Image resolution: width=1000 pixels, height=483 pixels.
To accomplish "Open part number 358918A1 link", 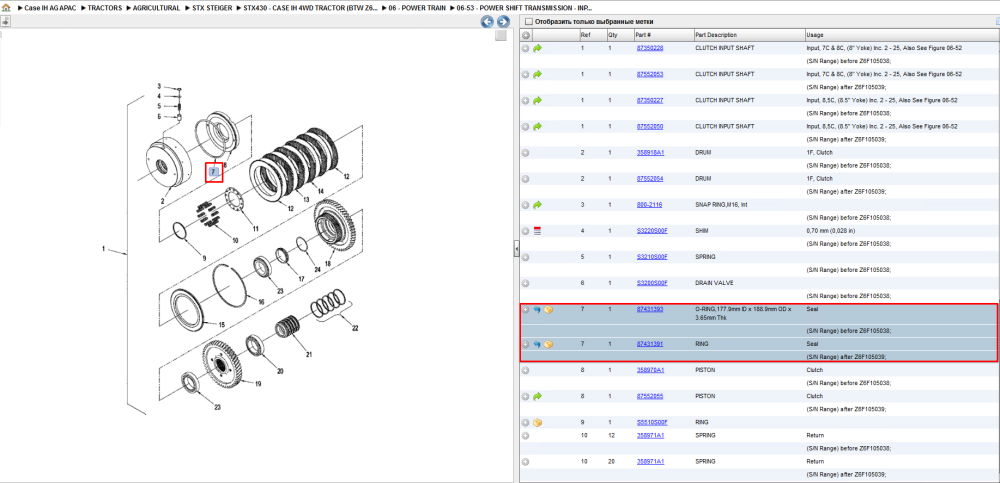I will (x=651, y=153).
